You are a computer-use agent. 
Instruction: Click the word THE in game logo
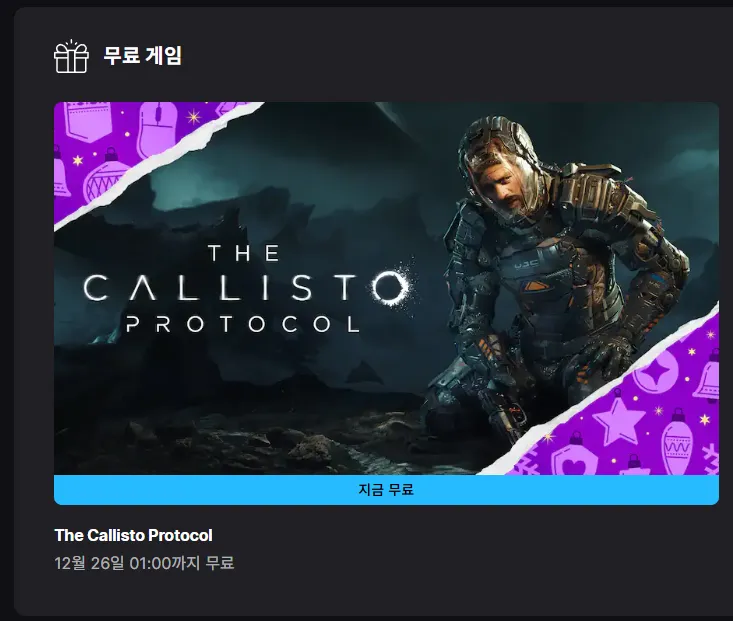click(244, 253)
